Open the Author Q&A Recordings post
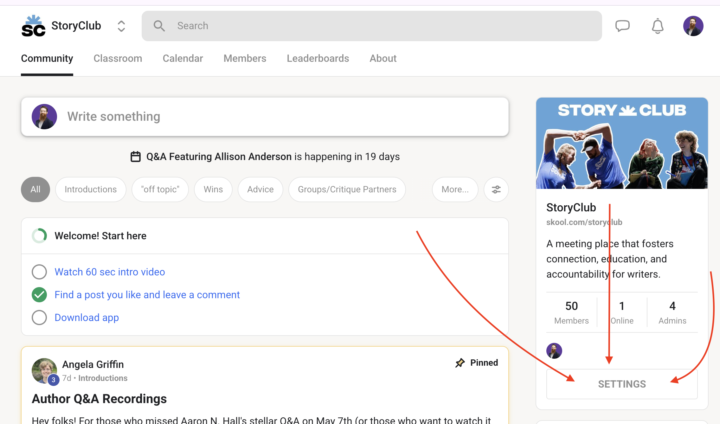This screenshot has width=720, height=424. [x=99, y=399]
